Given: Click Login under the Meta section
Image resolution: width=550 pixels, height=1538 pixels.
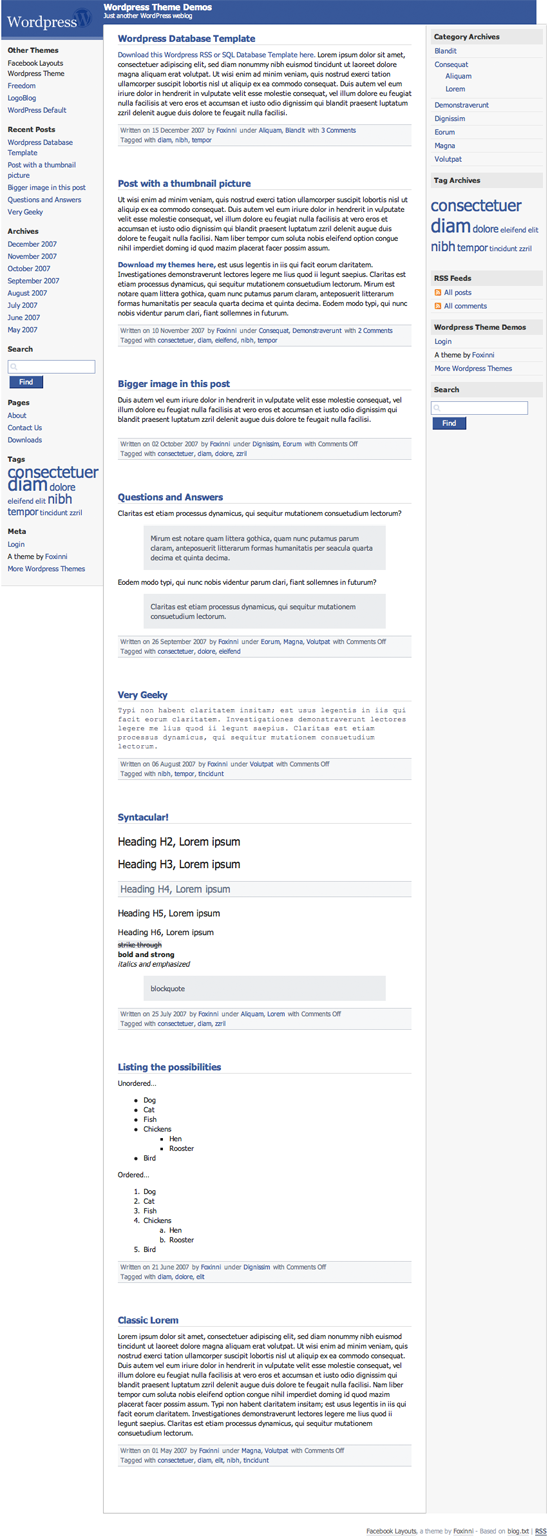Looking at the screenshot, I should (16, 544).
